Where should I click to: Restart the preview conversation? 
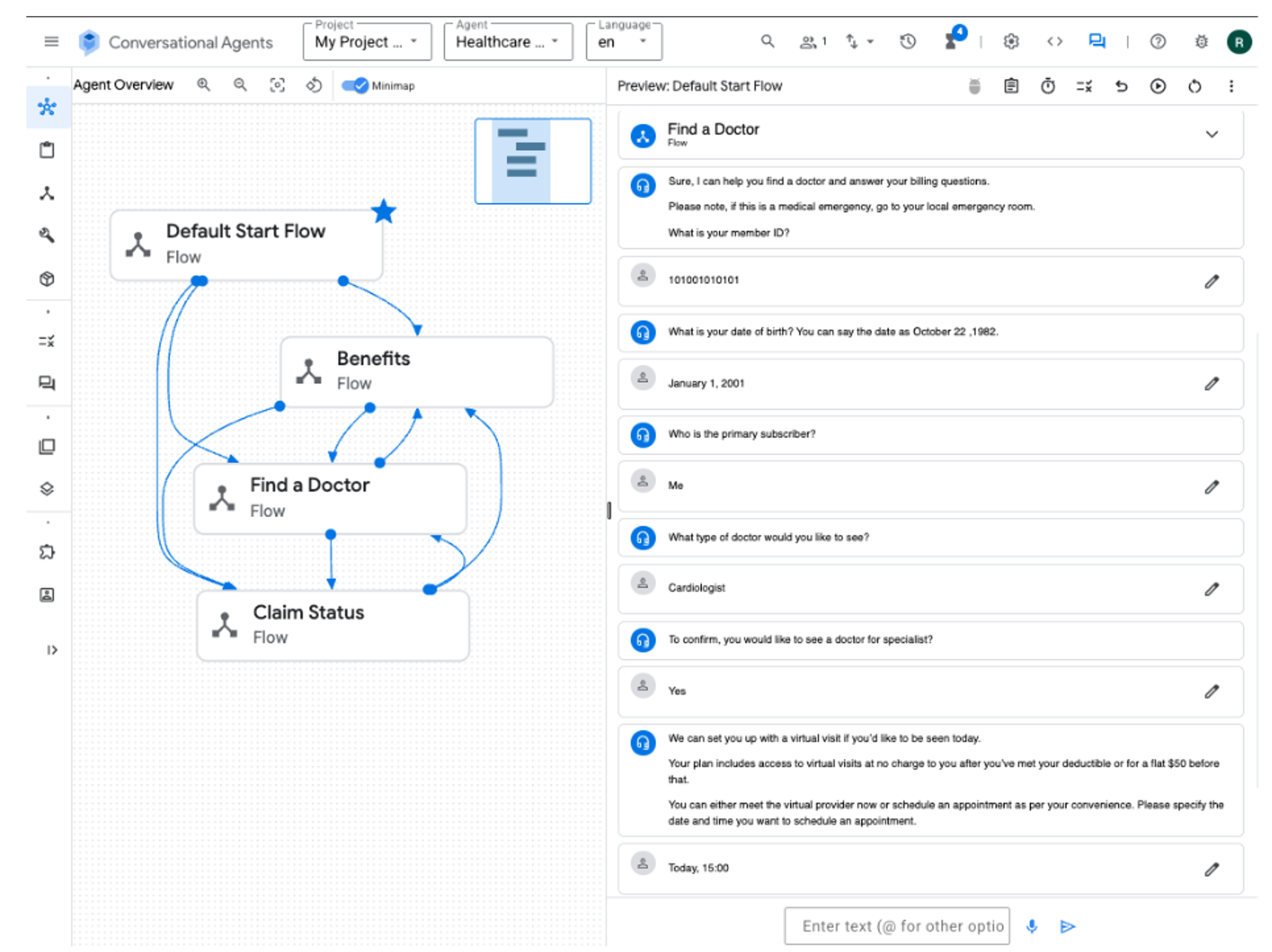[x=1194, y=86]
